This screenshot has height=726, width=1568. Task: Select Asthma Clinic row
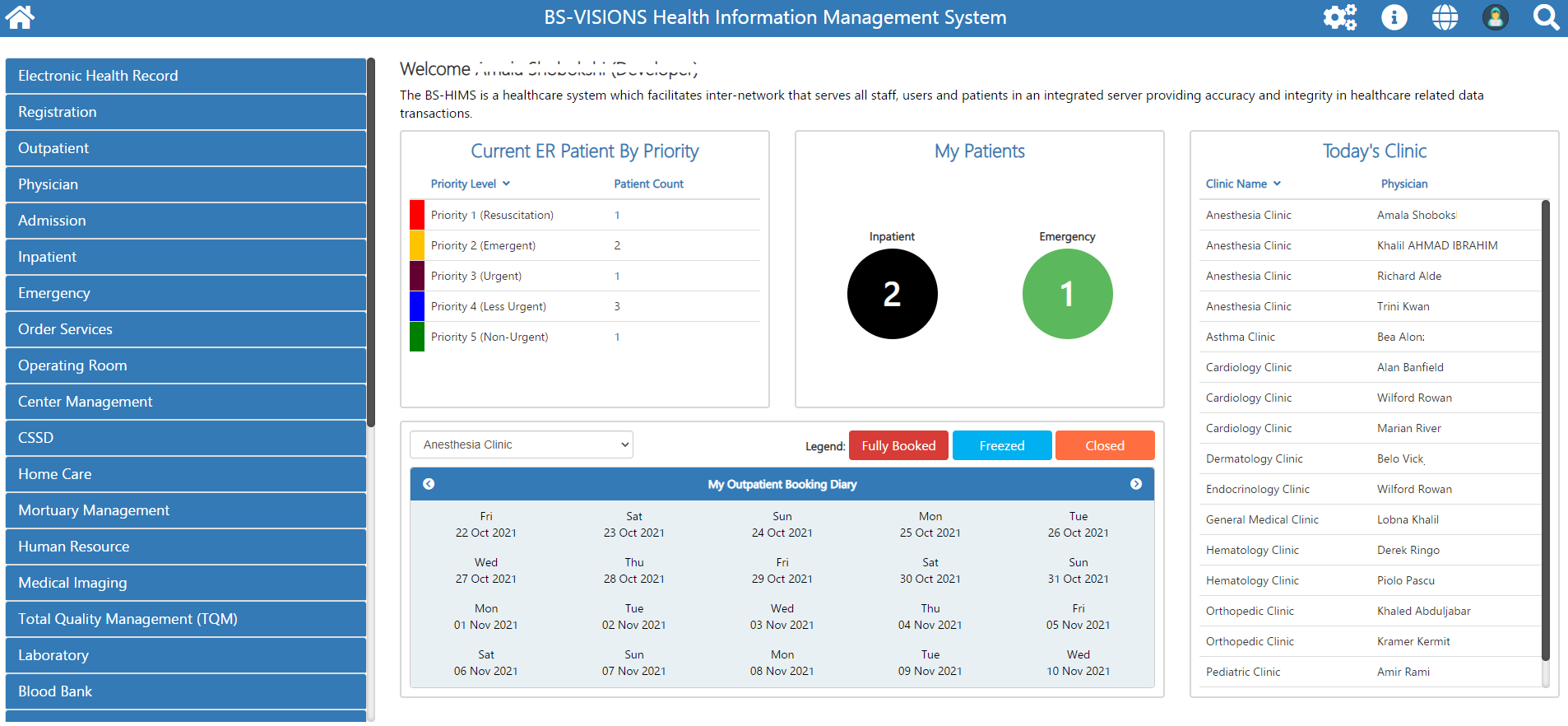click(1370, 337)
